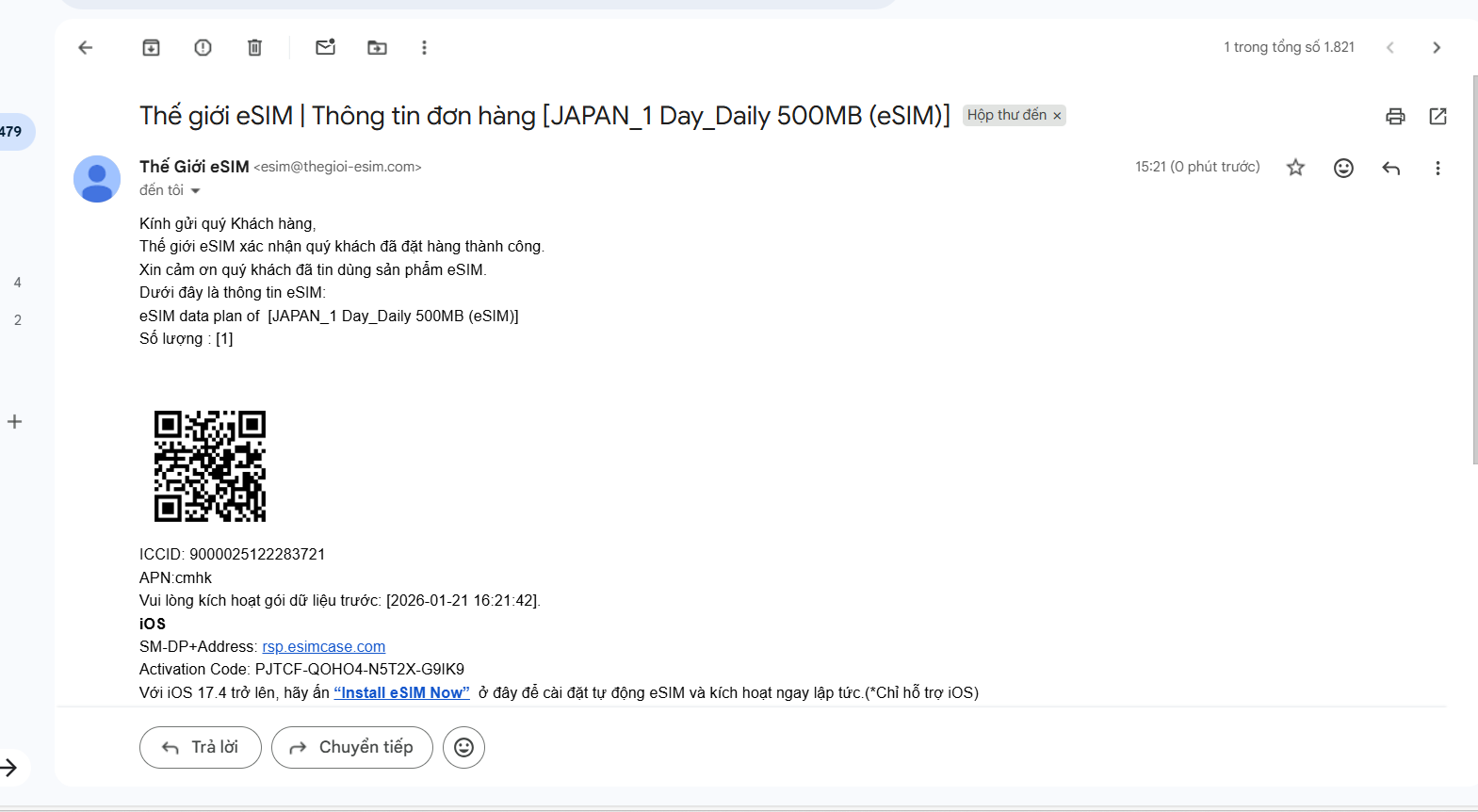1478x812 pixels.
Task: Add an emoji reaction beside the star
Action: [x=1343, y=168]
